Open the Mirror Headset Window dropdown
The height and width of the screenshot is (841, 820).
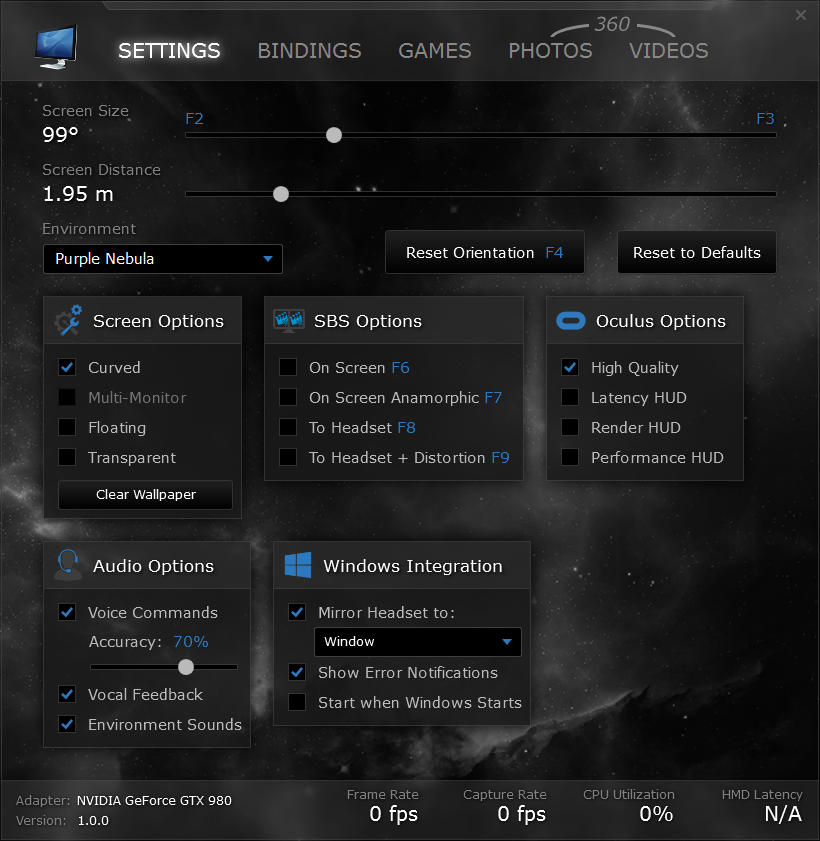[x=418, y=641]
